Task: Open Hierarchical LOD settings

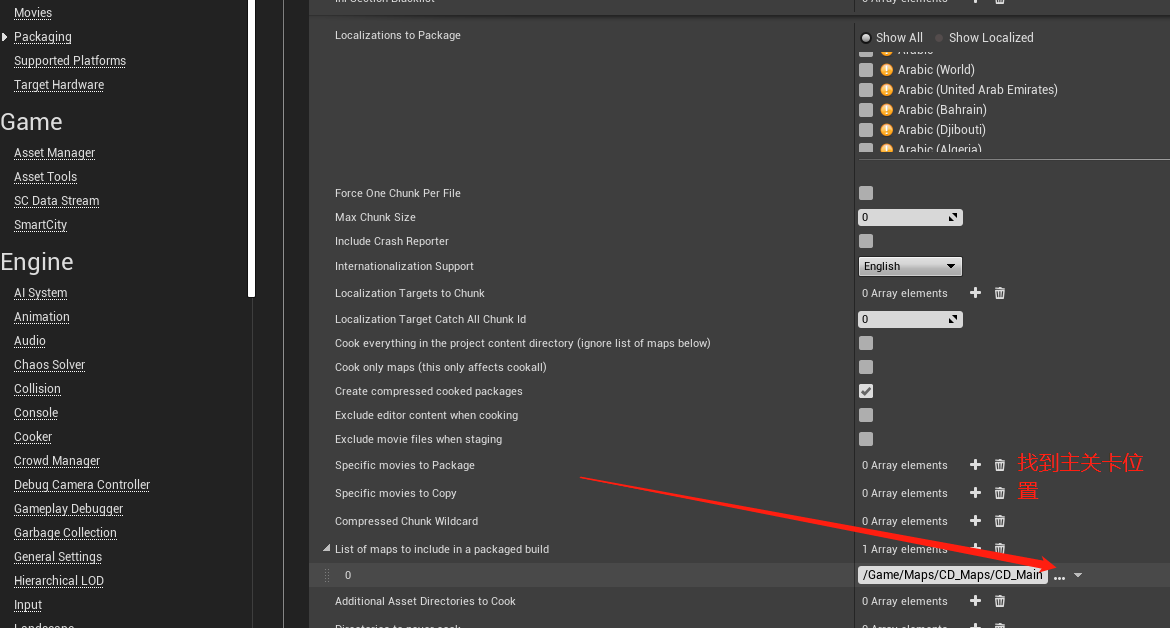Action: tap(59, 580)
